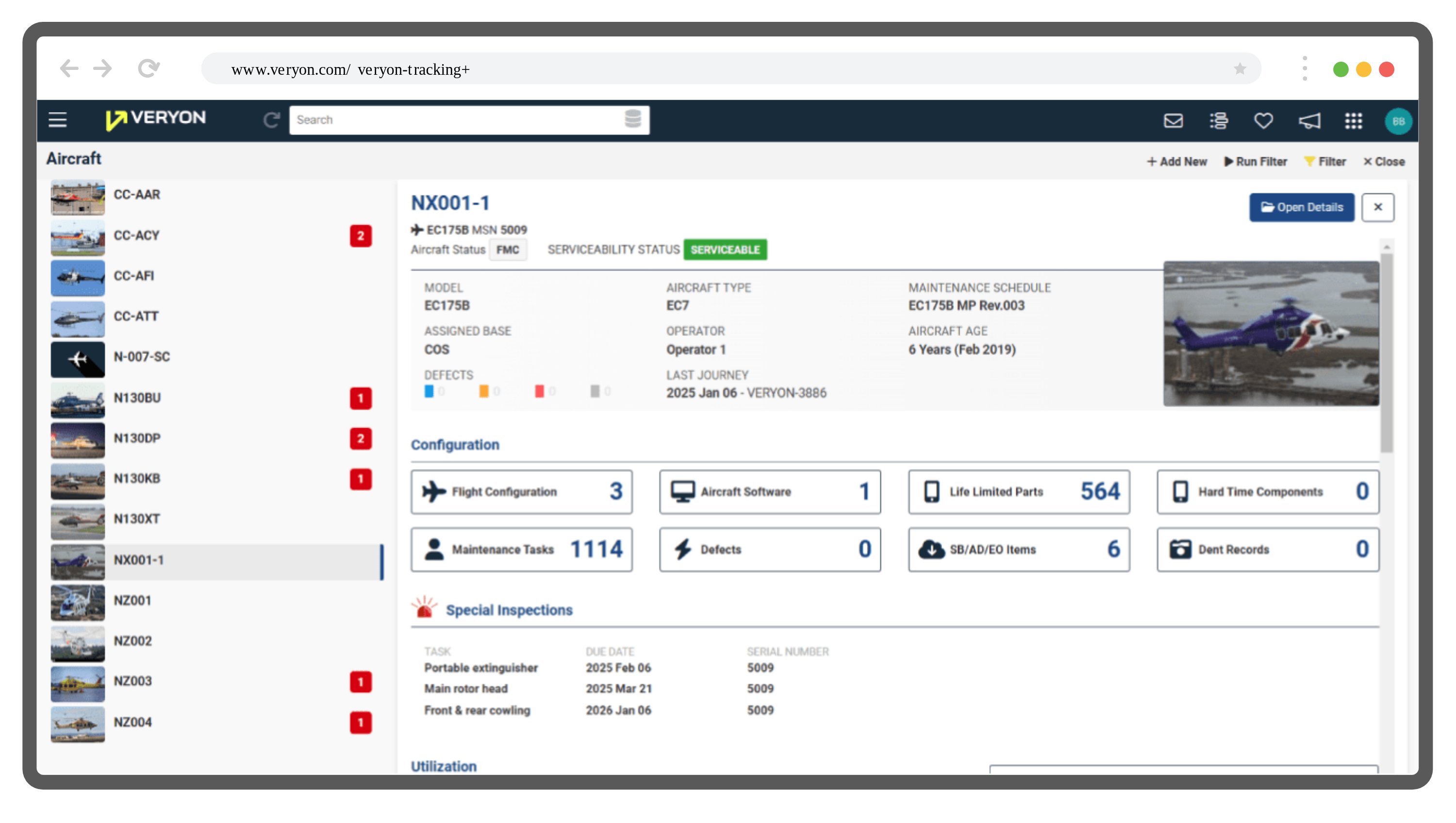Open Maintenance Tasks tile
This screenshot has height=823, width=1456.
[521, 549]
